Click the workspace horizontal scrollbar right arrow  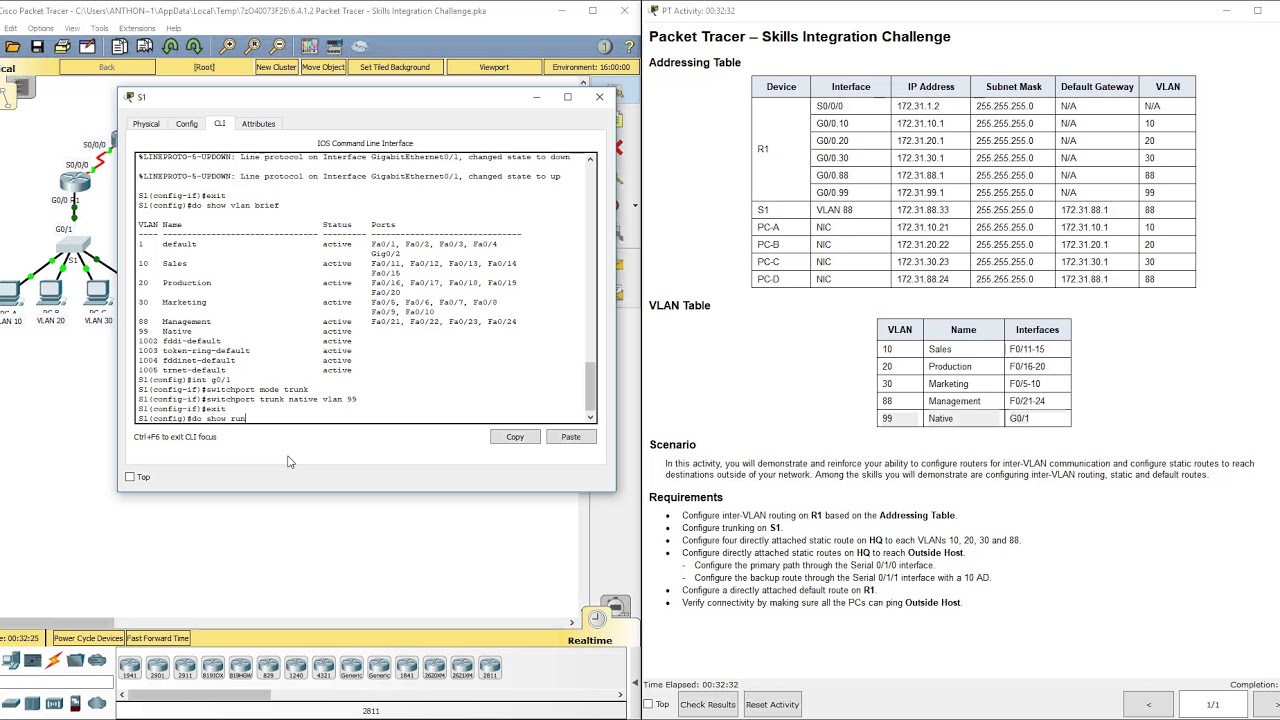point(572,622)
